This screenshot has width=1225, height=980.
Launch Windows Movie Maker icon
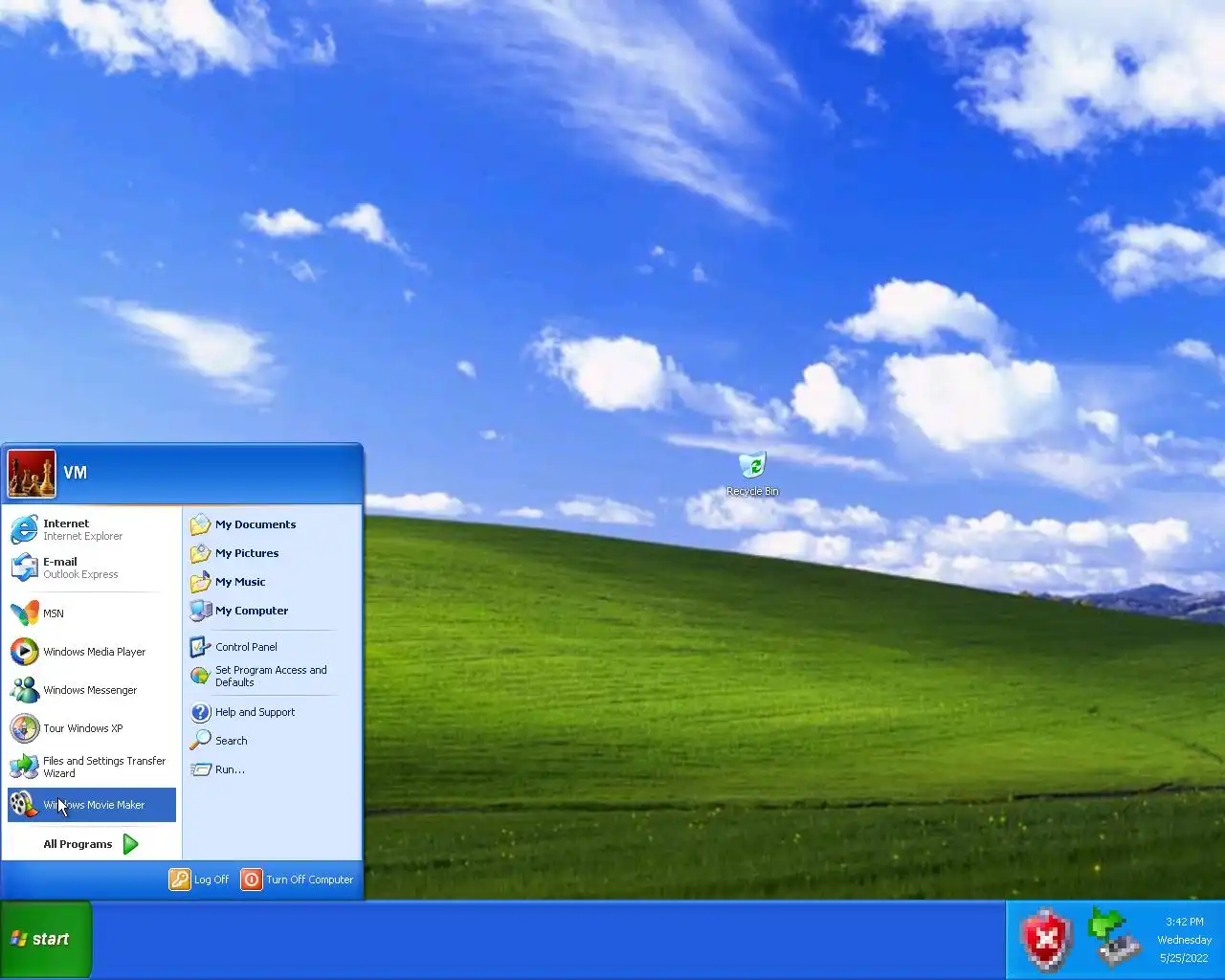pyautogui.click(x=24, y=805)
